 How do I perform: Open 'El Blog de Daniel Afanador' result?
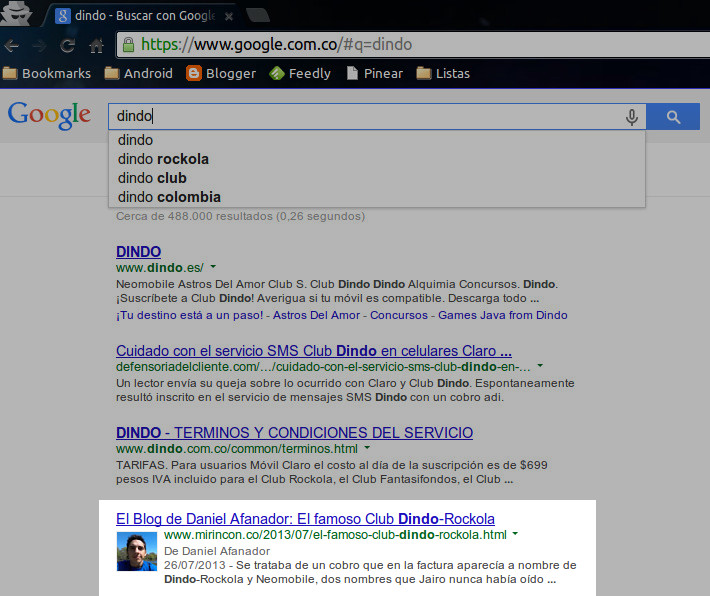tap(305, 519)
